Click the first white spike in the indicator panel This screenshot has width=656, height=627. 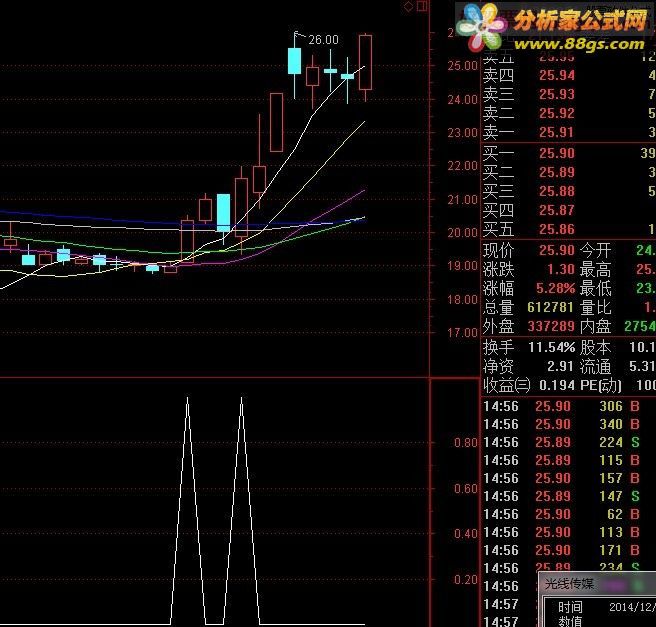pyautogui.click(x=187, y=510)
